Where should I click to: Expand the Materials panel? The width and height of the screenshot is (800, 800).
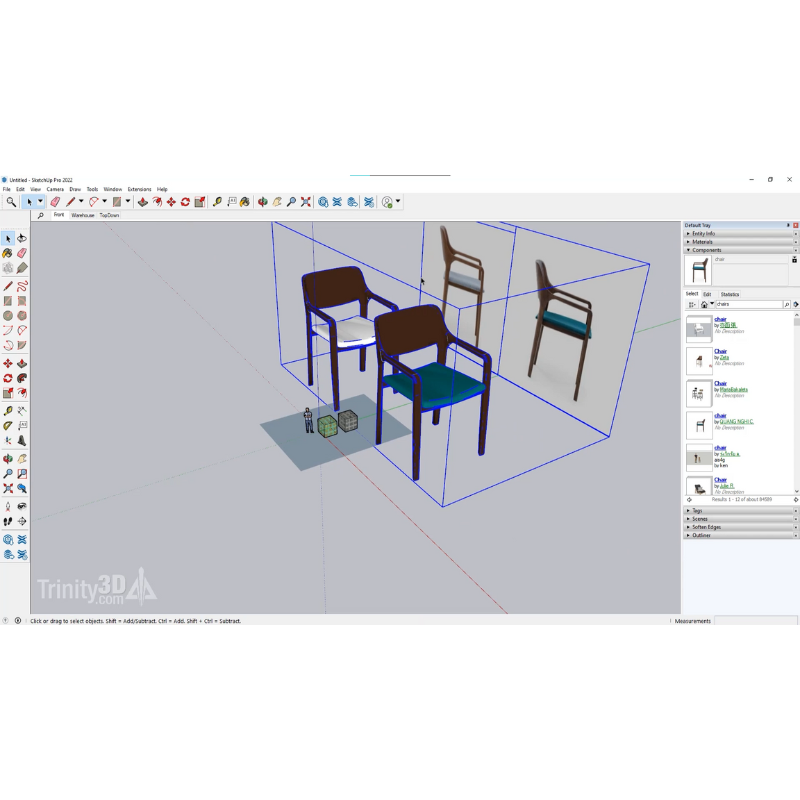pos(703,242)
